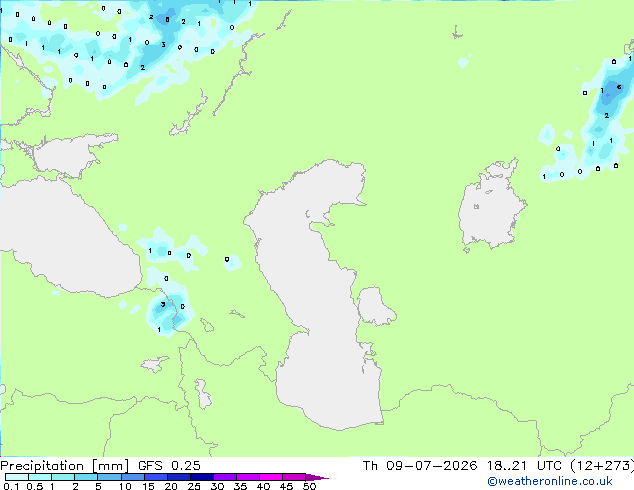Image resolution: width=634 pixels, height=490 pixels.
Task: Click the "50" legend scale label
Action: (309, 486)
